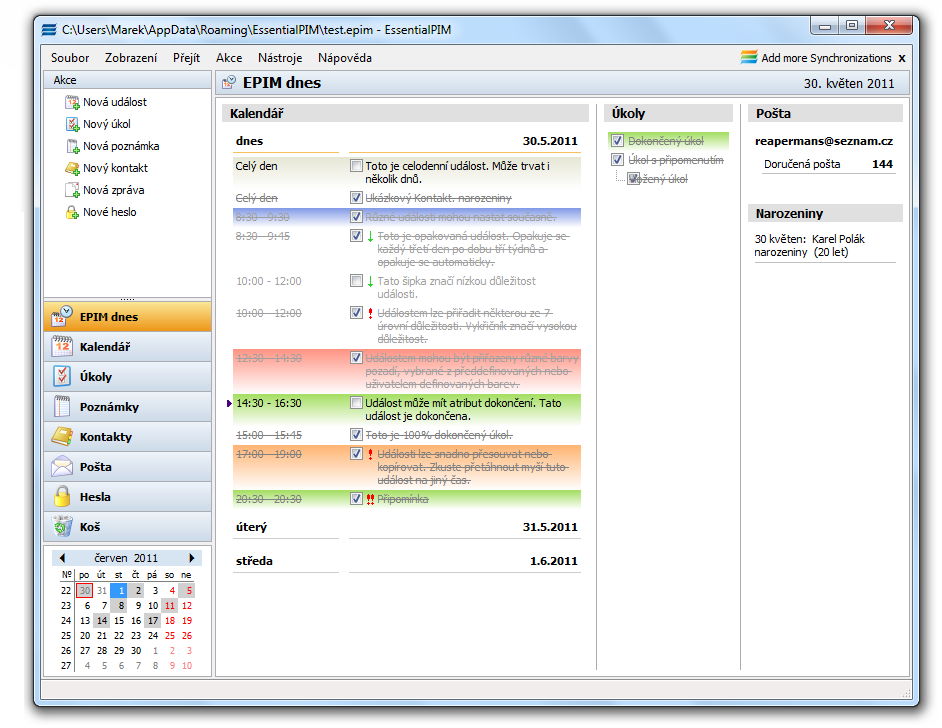Click the Poznámky notepad icon
This screenshot has width=942, height=728.
pyautogui.click(x=62, y=406)
